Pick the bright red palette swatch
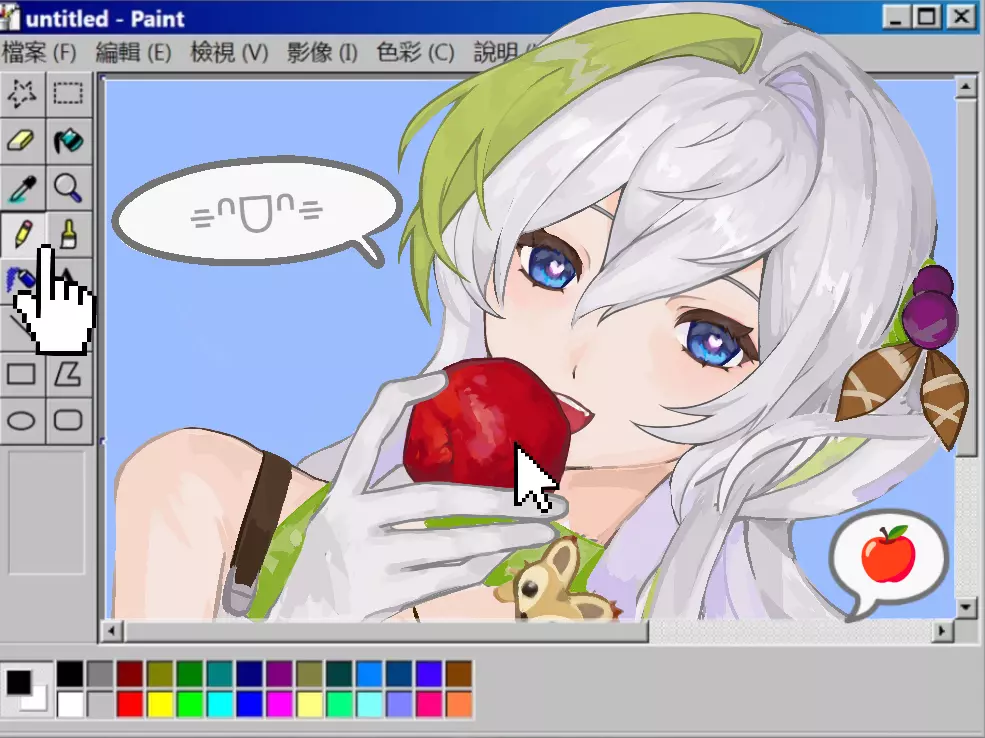The image size is (985, 738). point(130,704)
